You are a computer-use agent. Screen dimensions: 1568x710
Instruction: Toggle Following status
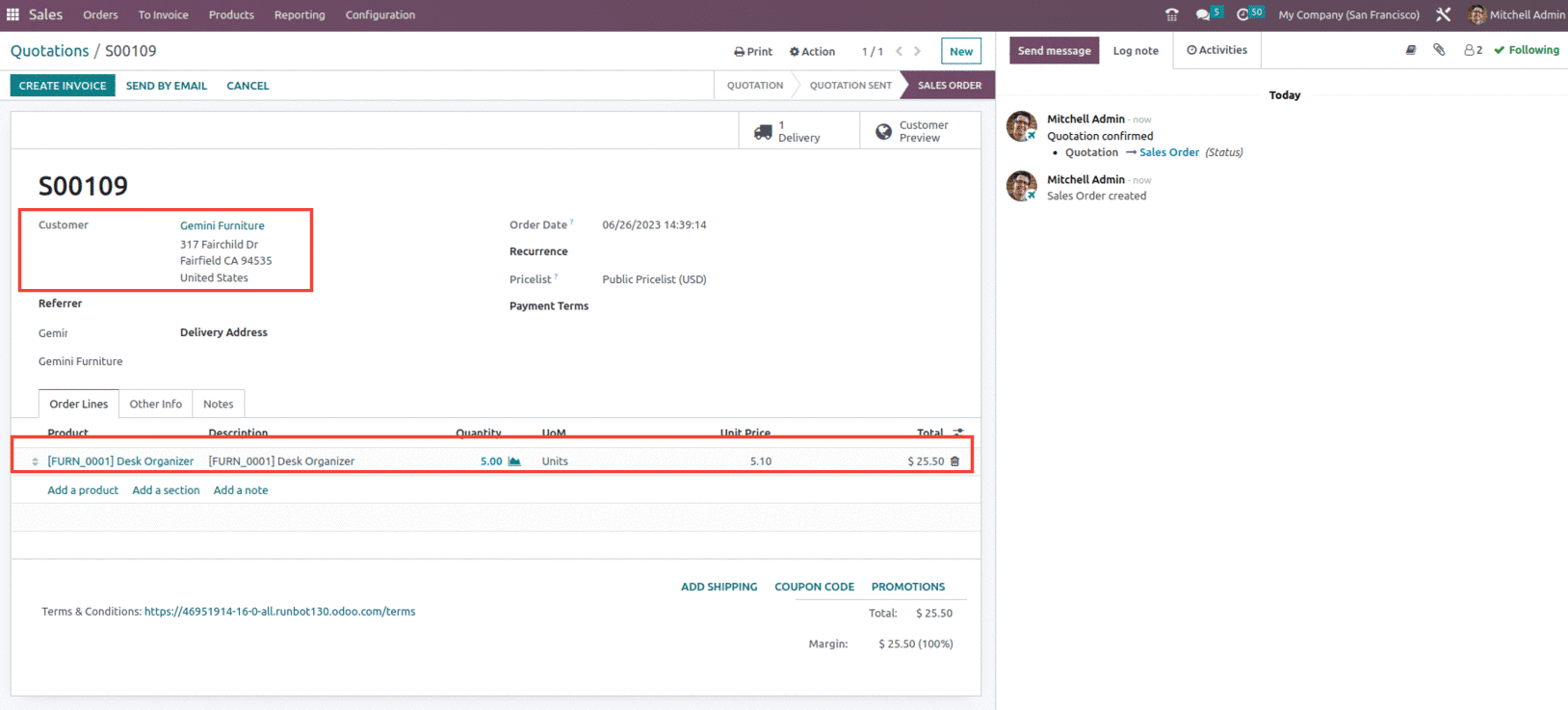tap(1527, 50)
